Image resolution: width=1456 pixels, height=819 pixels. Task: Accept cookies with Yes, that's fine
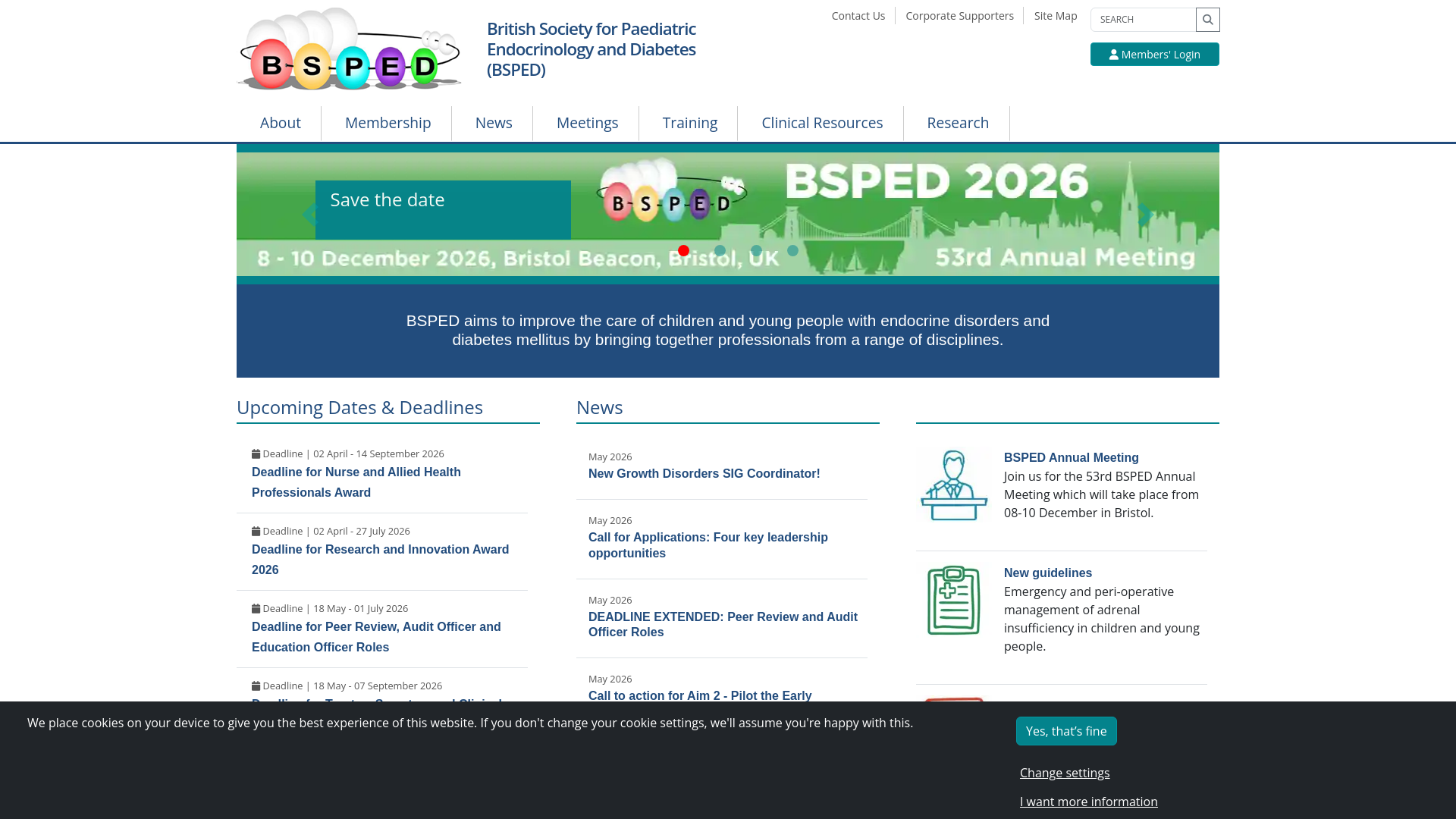pyautogui.click(x=1066, y=731)
